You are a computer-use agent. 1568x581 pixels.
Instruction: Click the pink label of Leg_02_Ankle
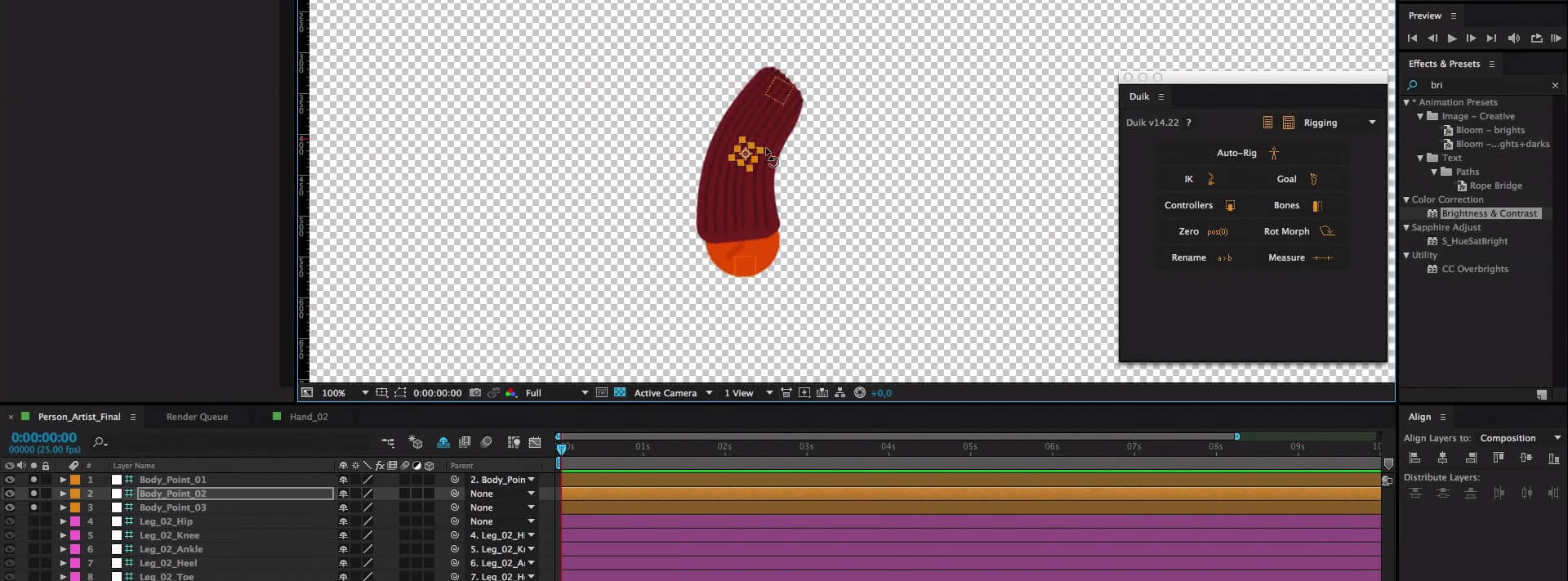tap(74, 549)
